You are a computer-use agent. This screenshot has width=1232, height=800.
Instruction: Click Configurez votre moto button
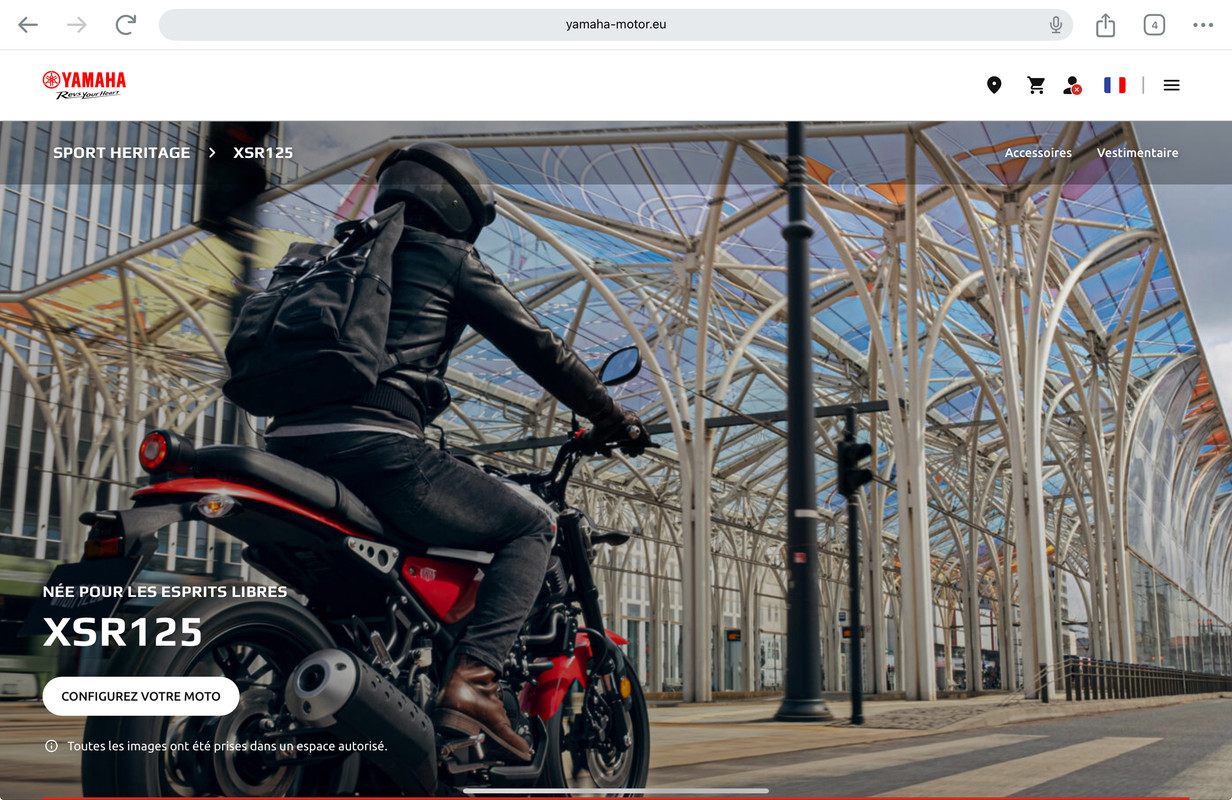click(141, 696)
